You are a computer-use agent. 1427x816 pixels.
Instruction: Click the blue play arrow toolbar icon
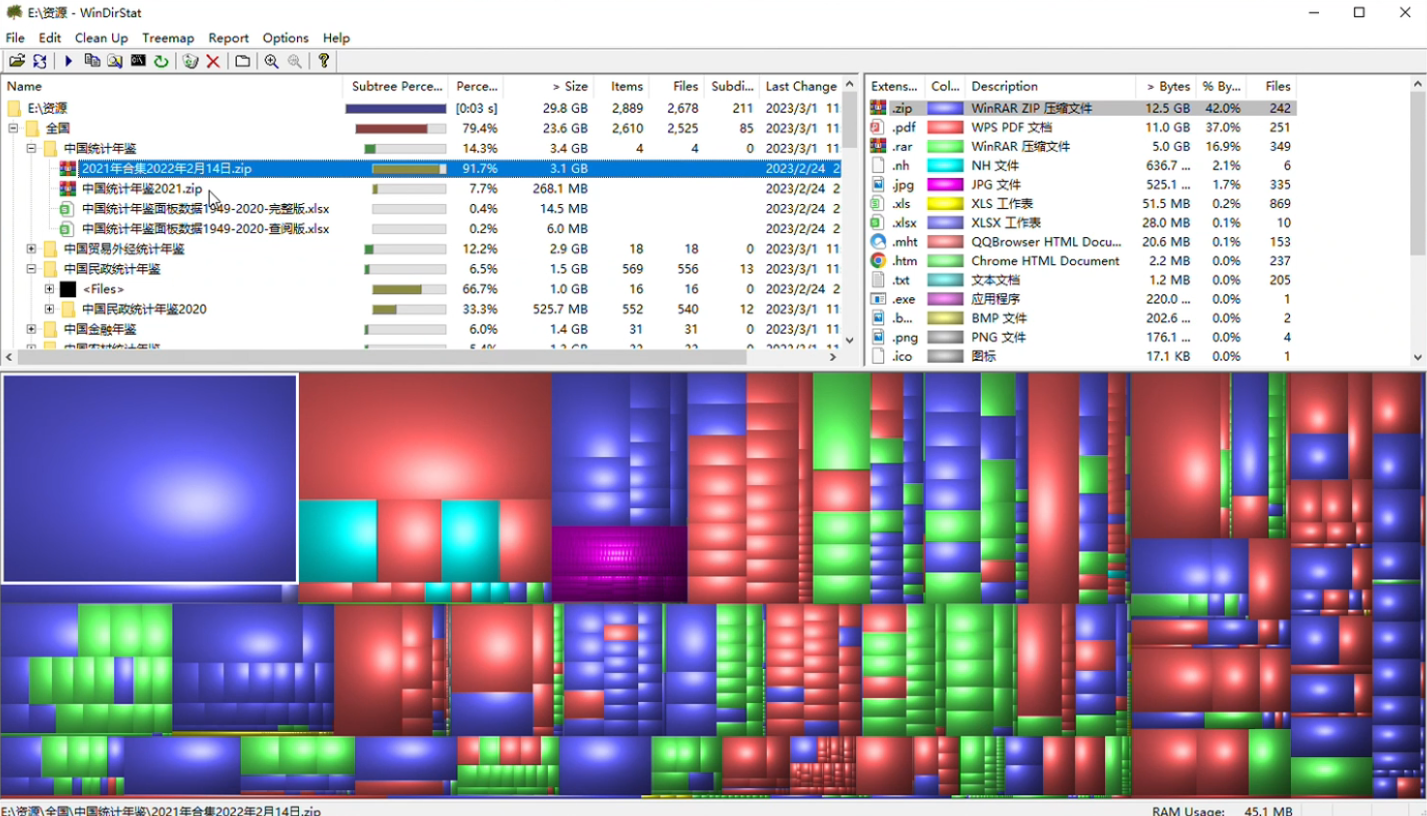[x=68, y=61]
